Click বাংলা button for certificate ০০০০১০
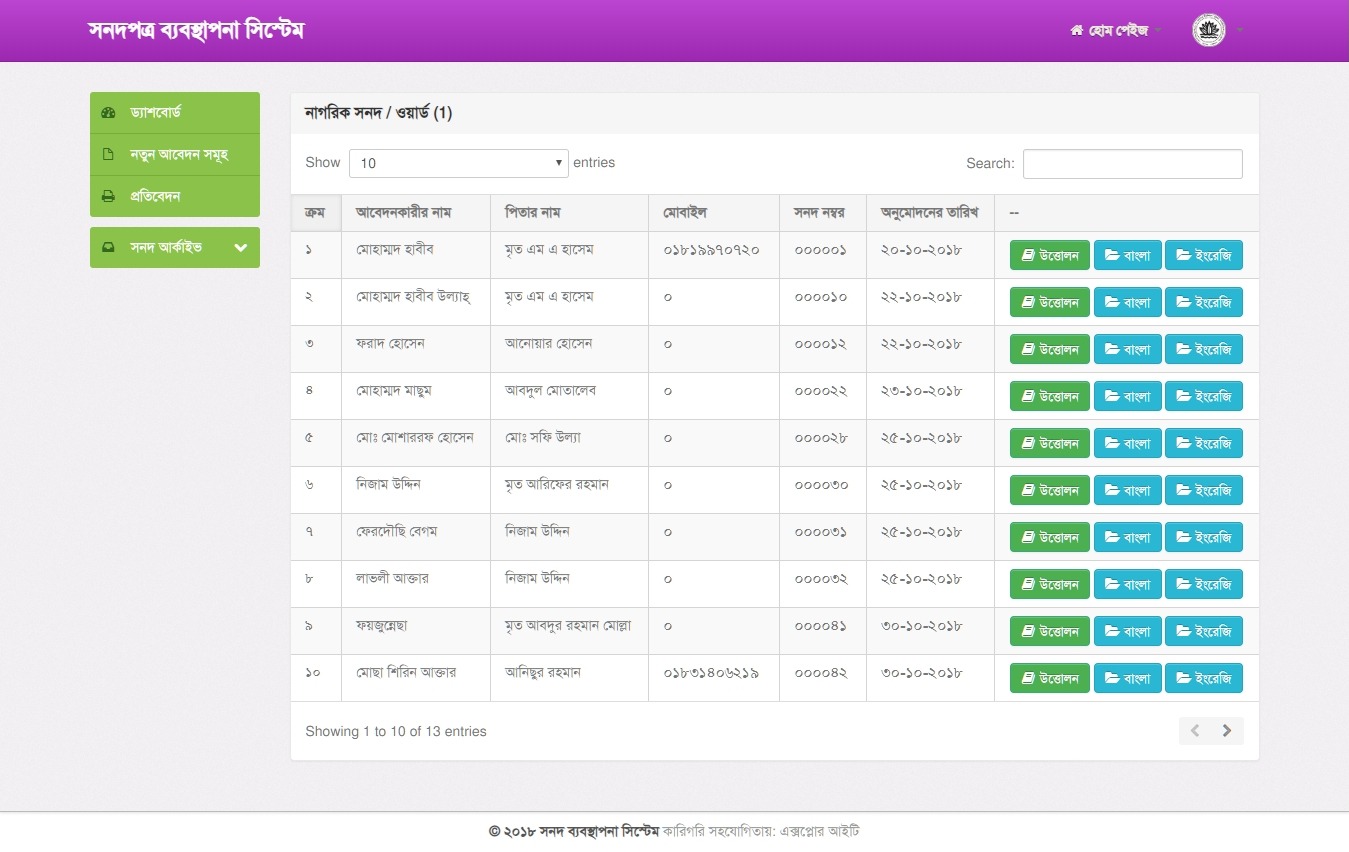Screen dimensions: 1349x852 [1128, 302]
